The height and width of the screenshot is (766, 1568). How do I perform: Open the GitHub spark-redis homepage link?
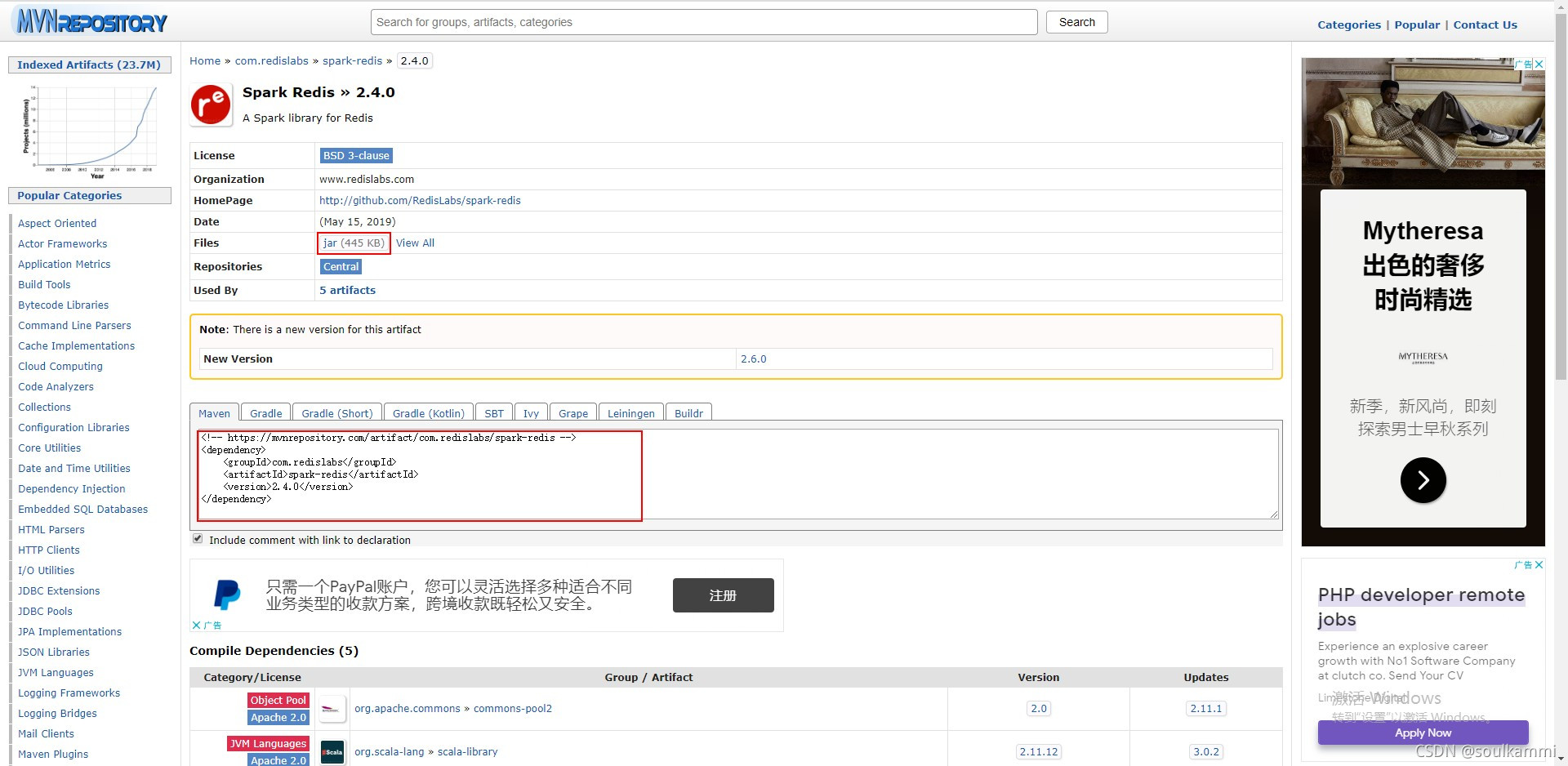click(x=420, y=200)
